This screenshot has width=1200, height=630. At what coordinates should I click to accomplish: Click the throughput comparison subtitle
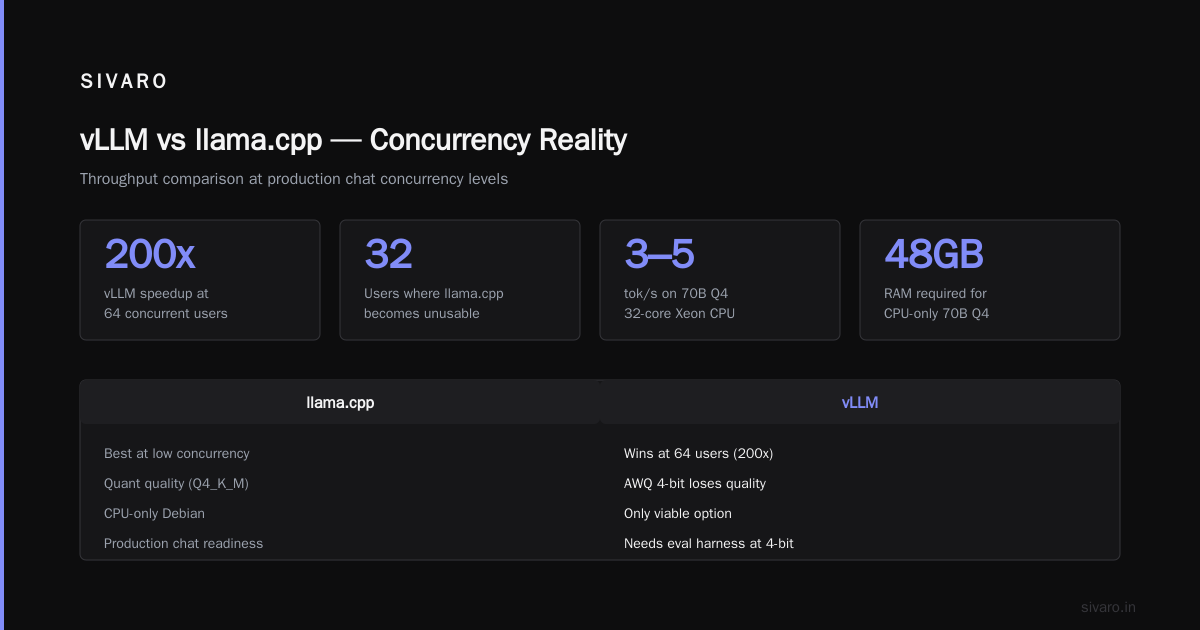294,179
